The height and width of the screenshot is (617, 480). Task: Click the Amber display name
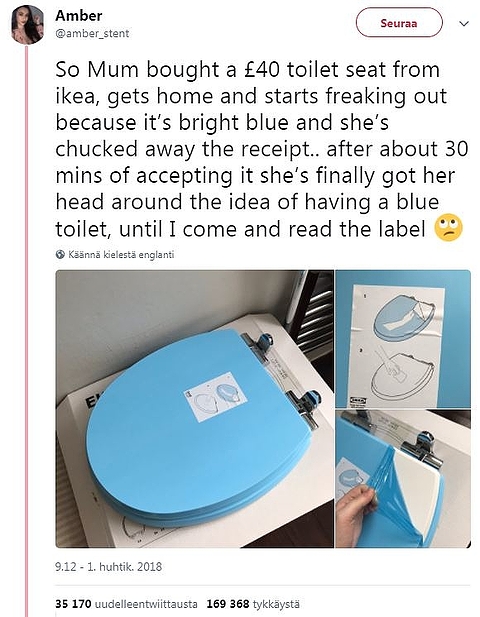[79, 16]
